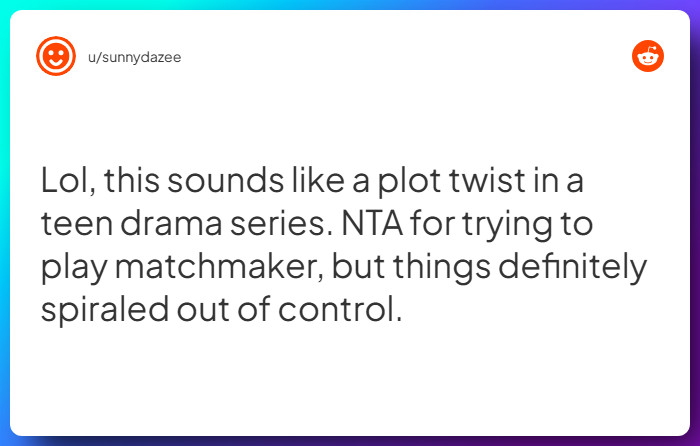The width and height of the screenshot is (700, 446).
Task: Click the word "things" in the third line
Action: tap(442, 267)
